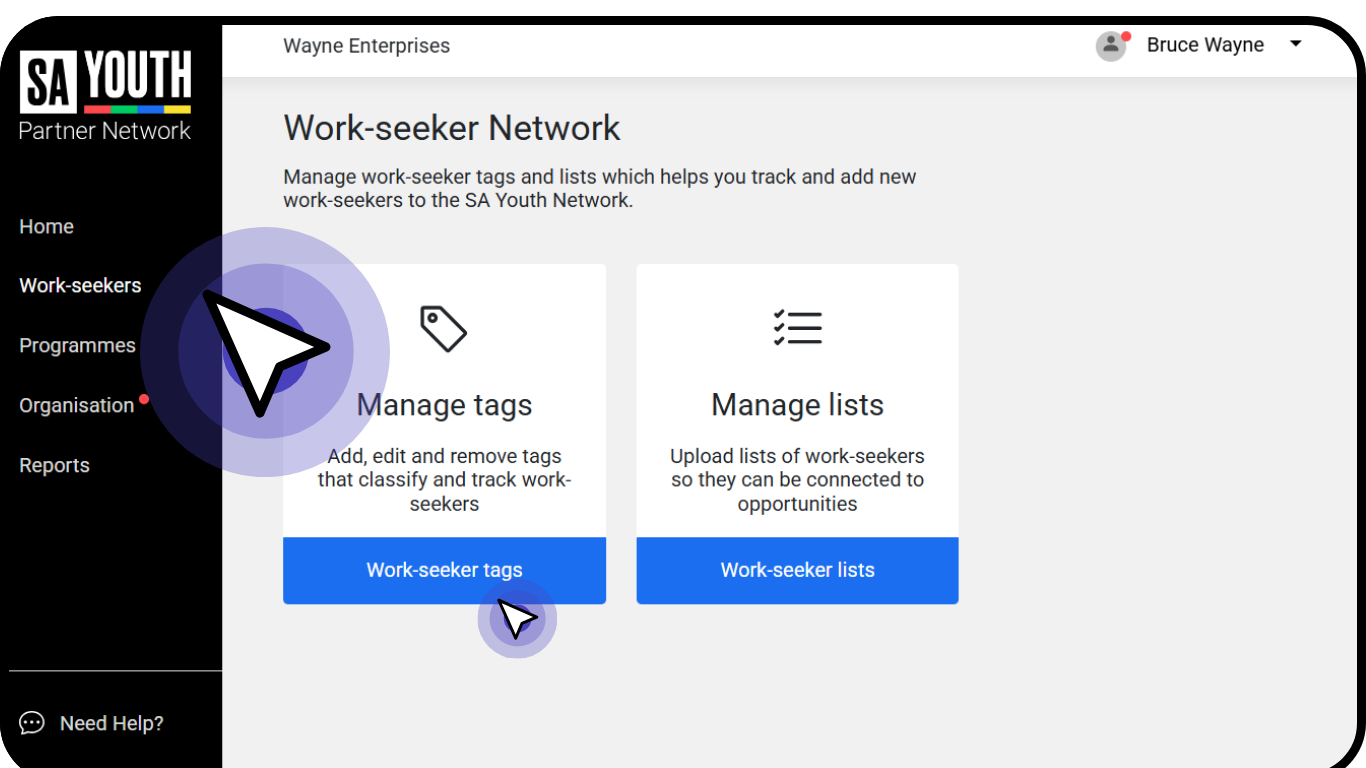Click the Need Help? link

[x=111, y=723]
